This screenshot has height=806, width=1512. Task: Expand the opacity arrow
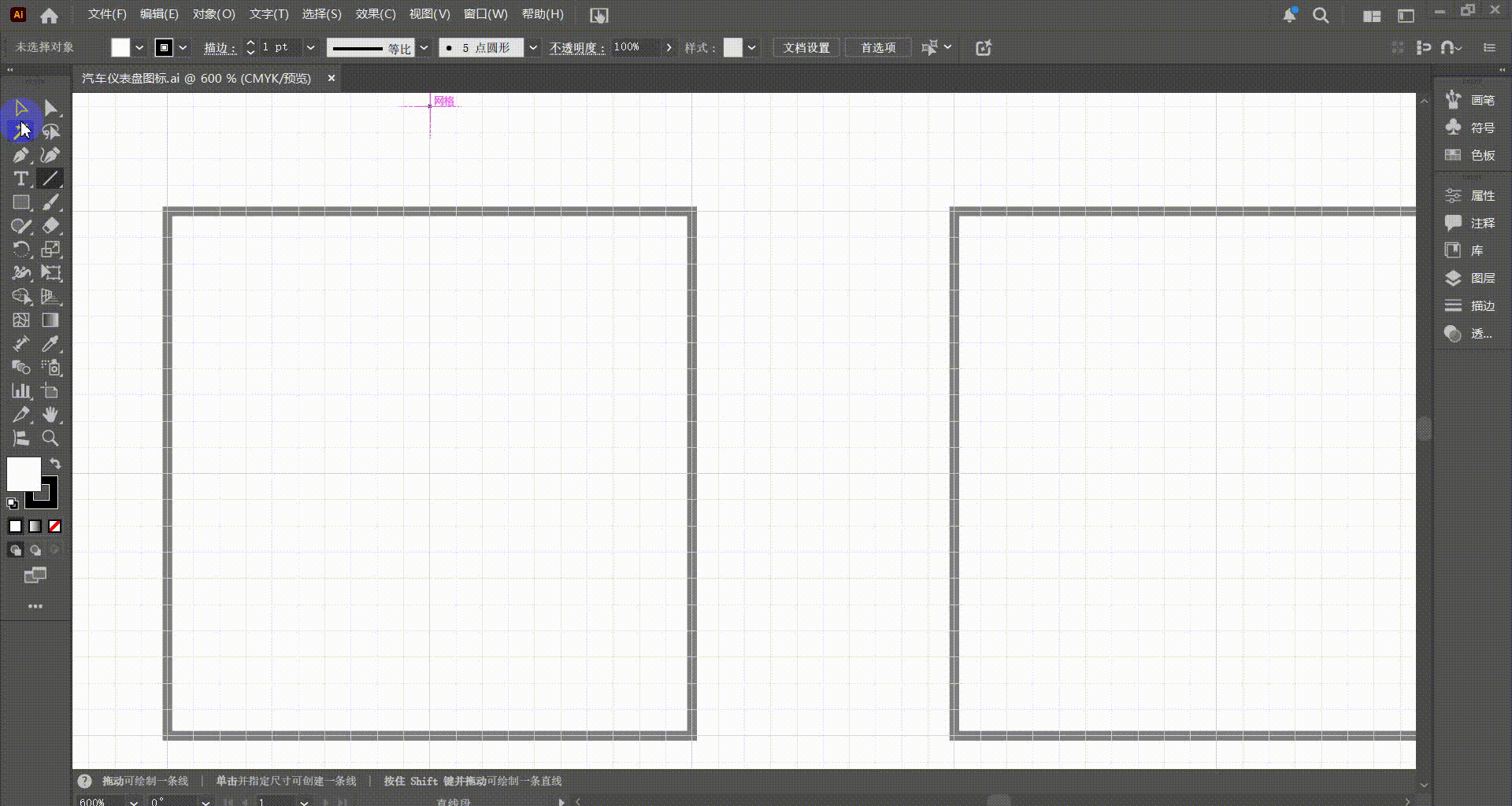669,48
